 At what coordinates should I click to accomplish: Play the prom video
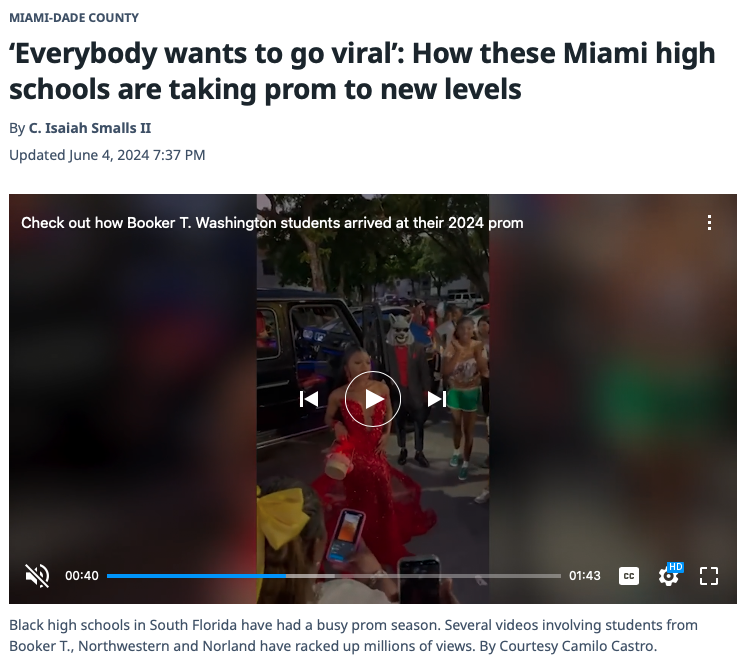(372, 399)
